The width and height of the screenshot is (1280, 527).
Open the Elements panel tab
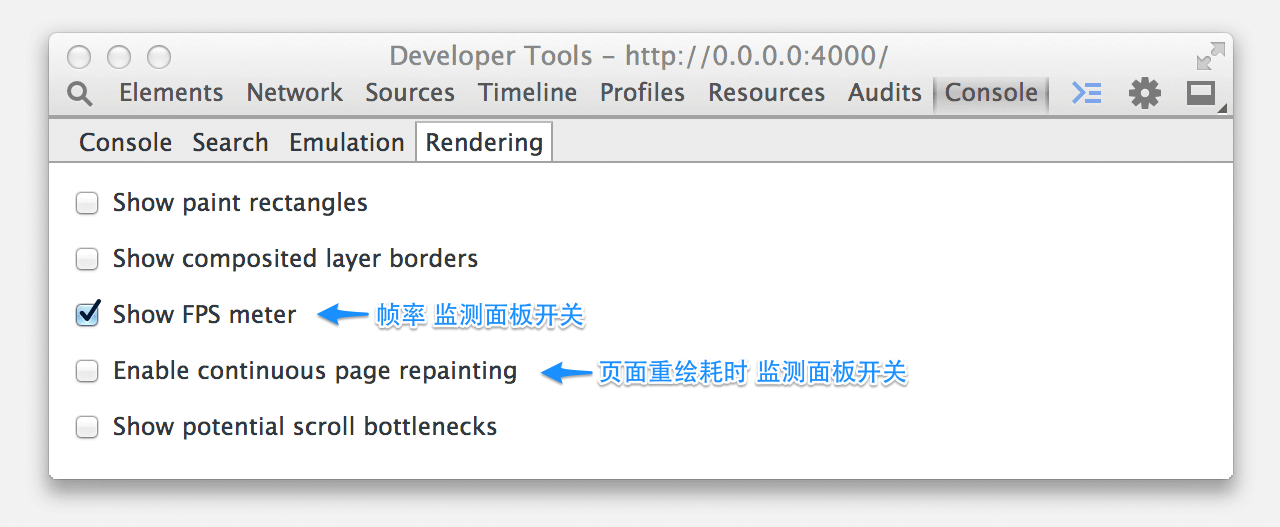171,93
